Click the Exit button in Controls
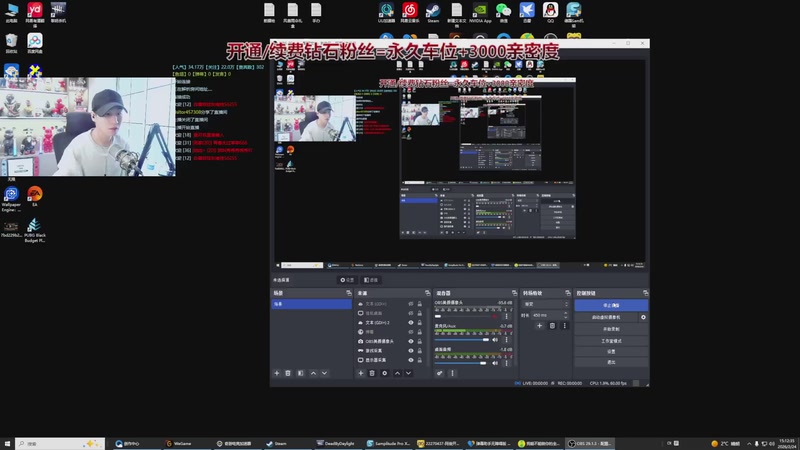 (x=611, y=362)
